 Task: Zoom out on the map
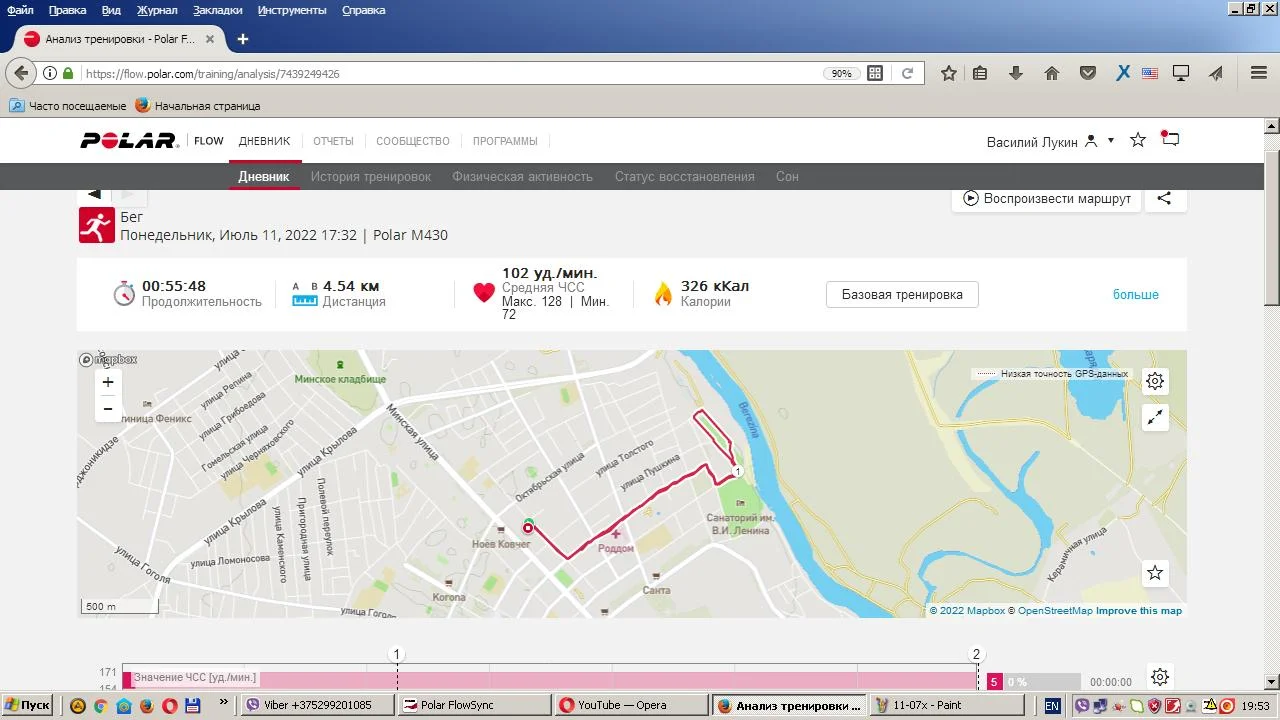coord(108,409)
